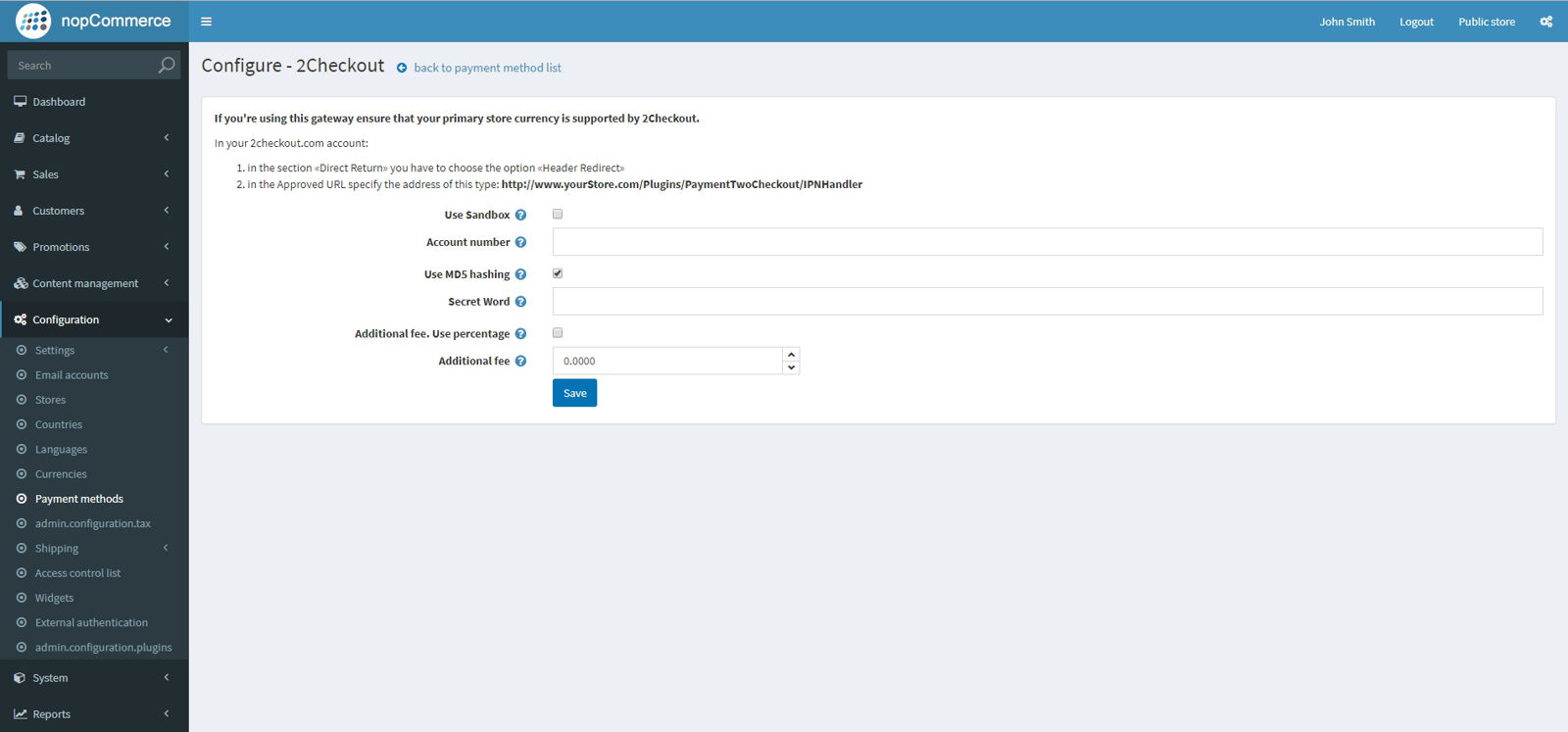
Task: Expand the Shipping submenu chevron
Action: coord(166,548)
